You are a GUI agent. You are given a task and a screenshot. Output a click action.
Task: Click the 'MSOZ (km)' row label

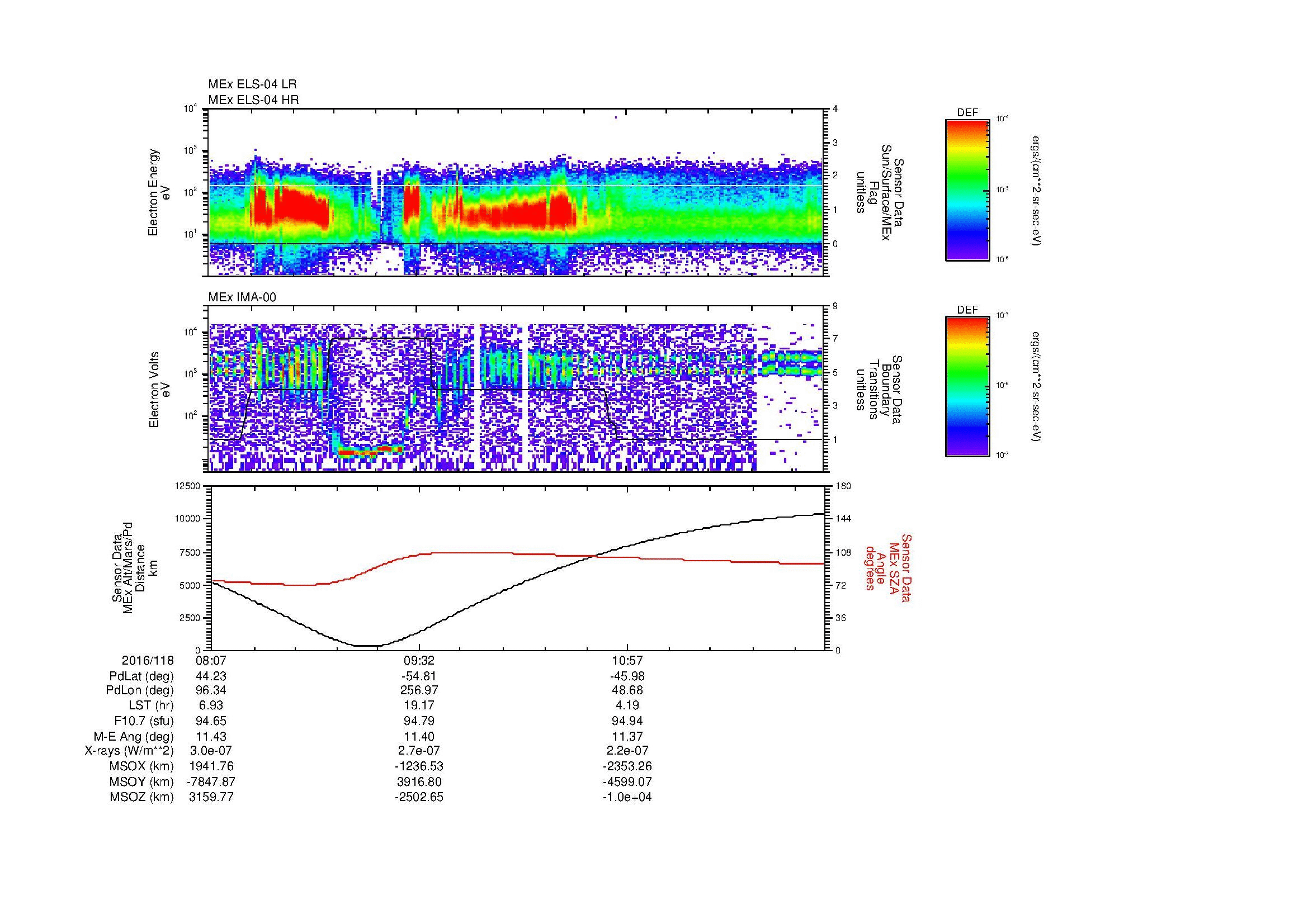click(x=141, y=797)
